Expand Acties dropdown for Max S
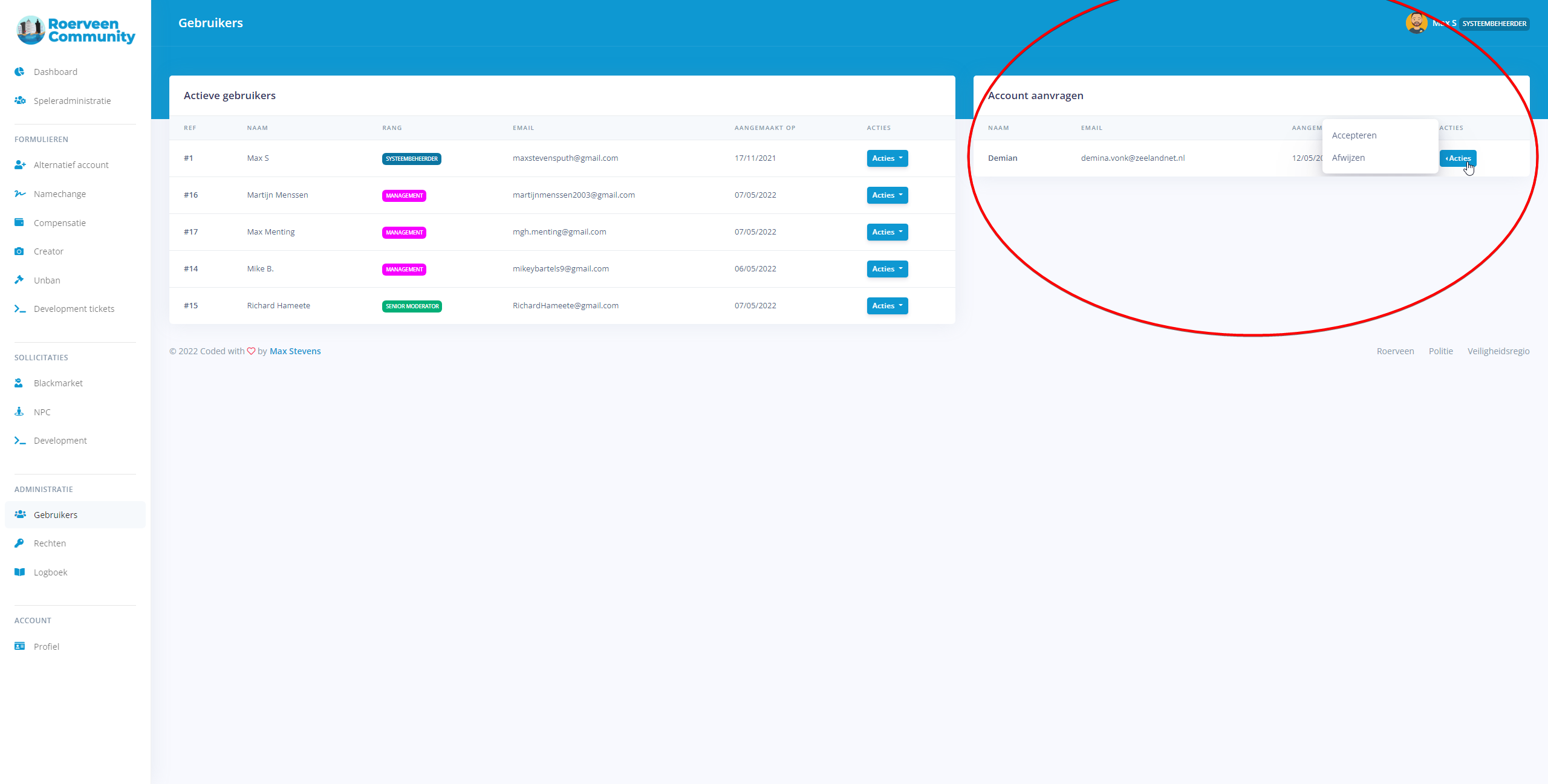 tap(887, 158)
